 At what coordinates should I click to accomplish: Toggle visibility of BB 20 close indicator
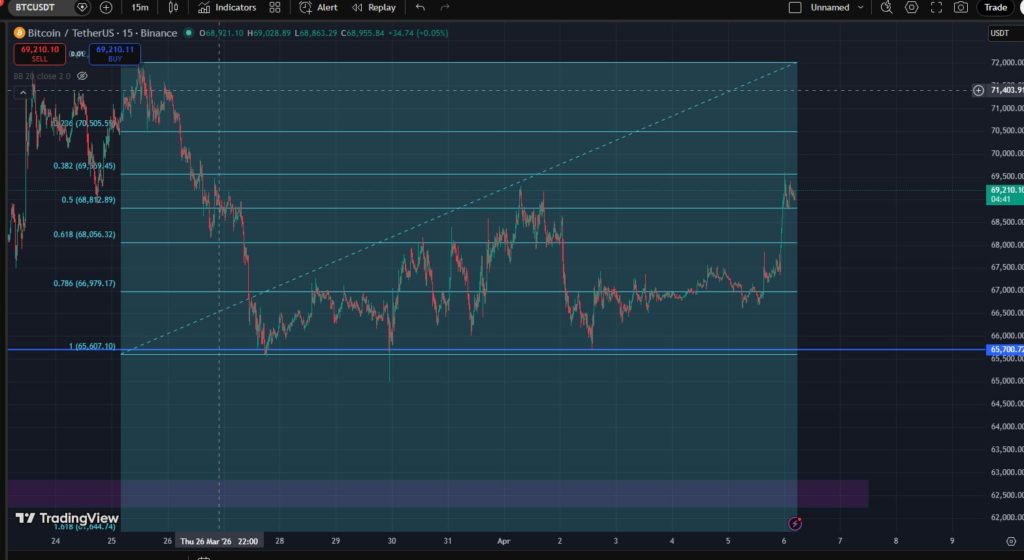pyautogui.click(x=82, y=76)
